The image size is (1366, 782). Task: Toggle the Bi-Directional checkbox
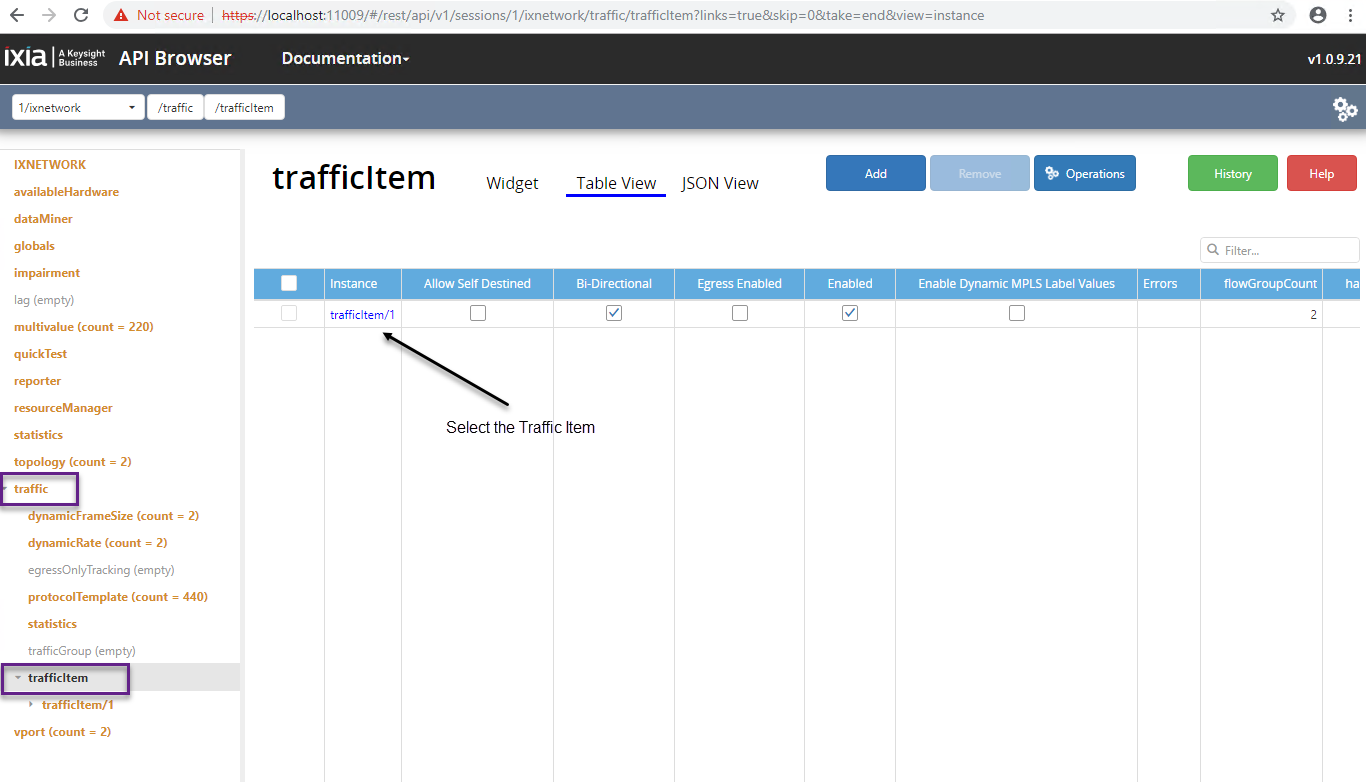614,313
